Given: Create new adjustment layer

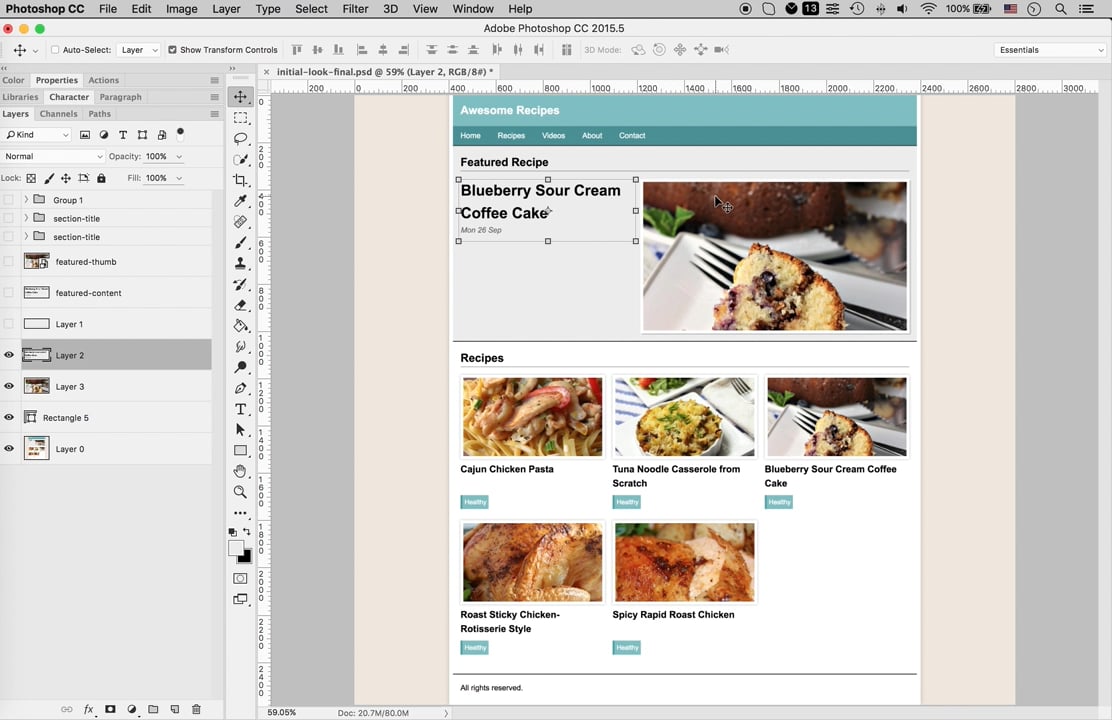Looking at the screenshot, I should pos(132,709).
